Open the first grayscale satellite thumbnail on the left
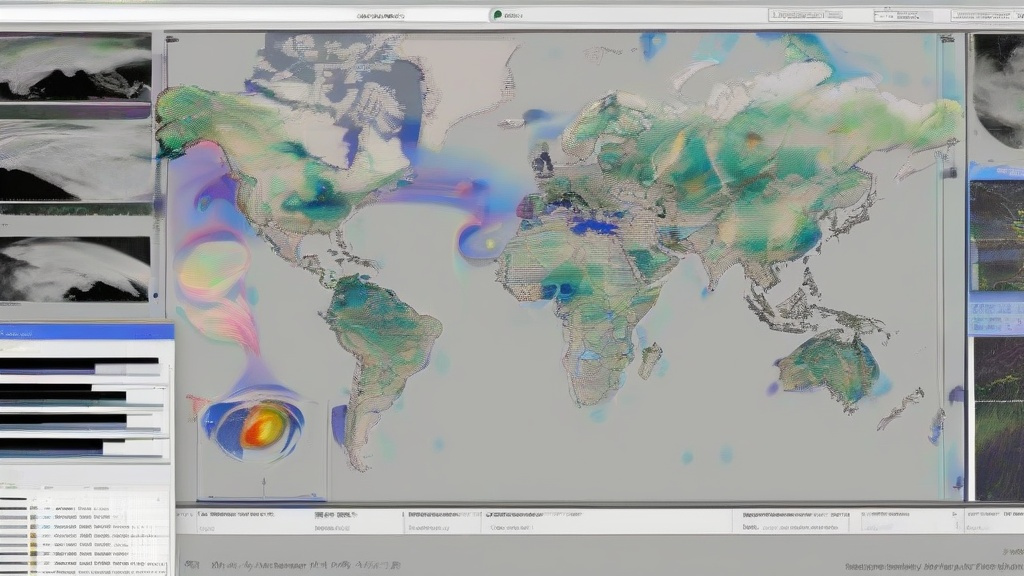The width and height of the screenshot is (1024, 576). pos(75,66)
